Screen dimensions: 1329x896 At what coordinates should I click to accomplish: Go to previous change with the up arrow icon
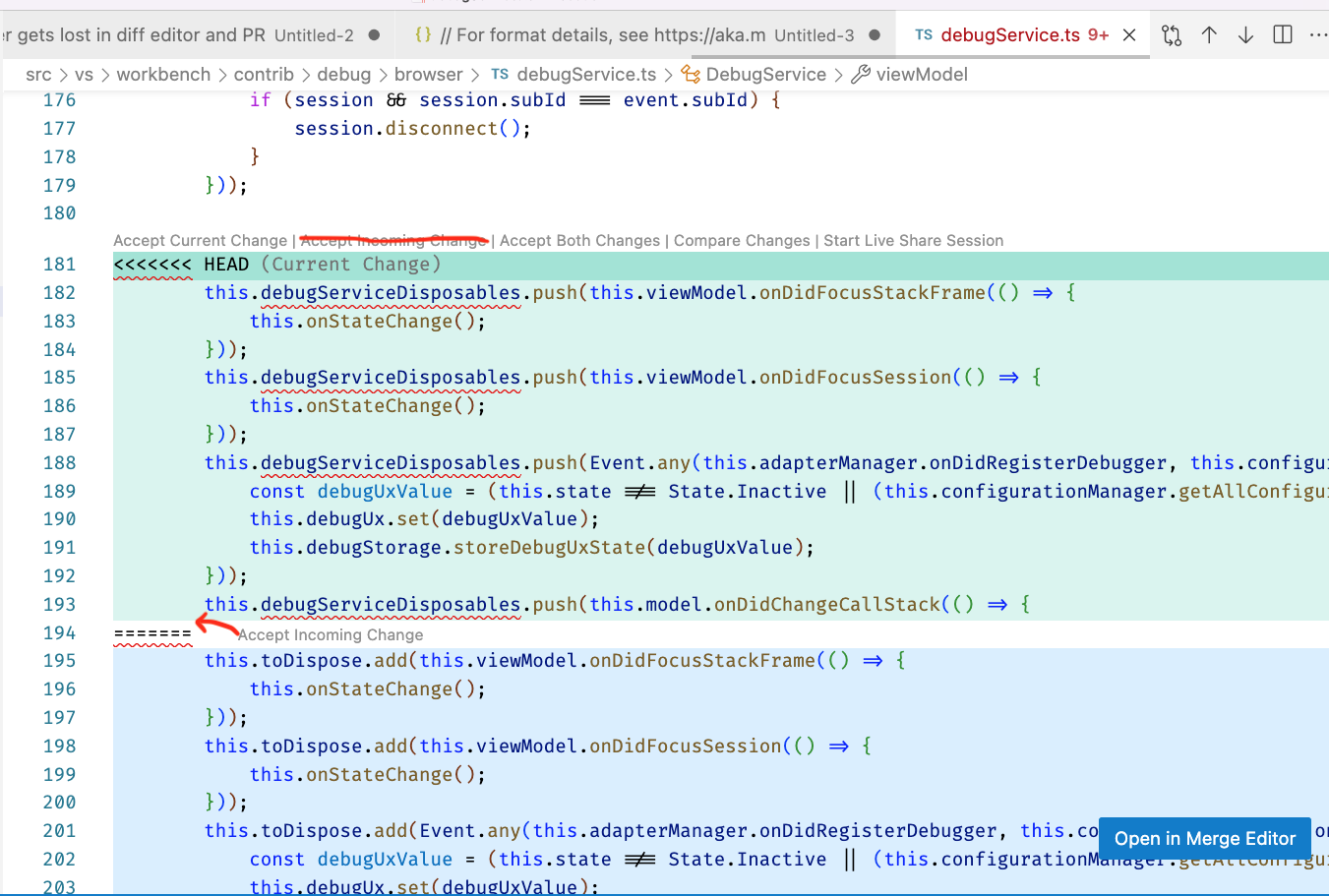[1209, 34]
